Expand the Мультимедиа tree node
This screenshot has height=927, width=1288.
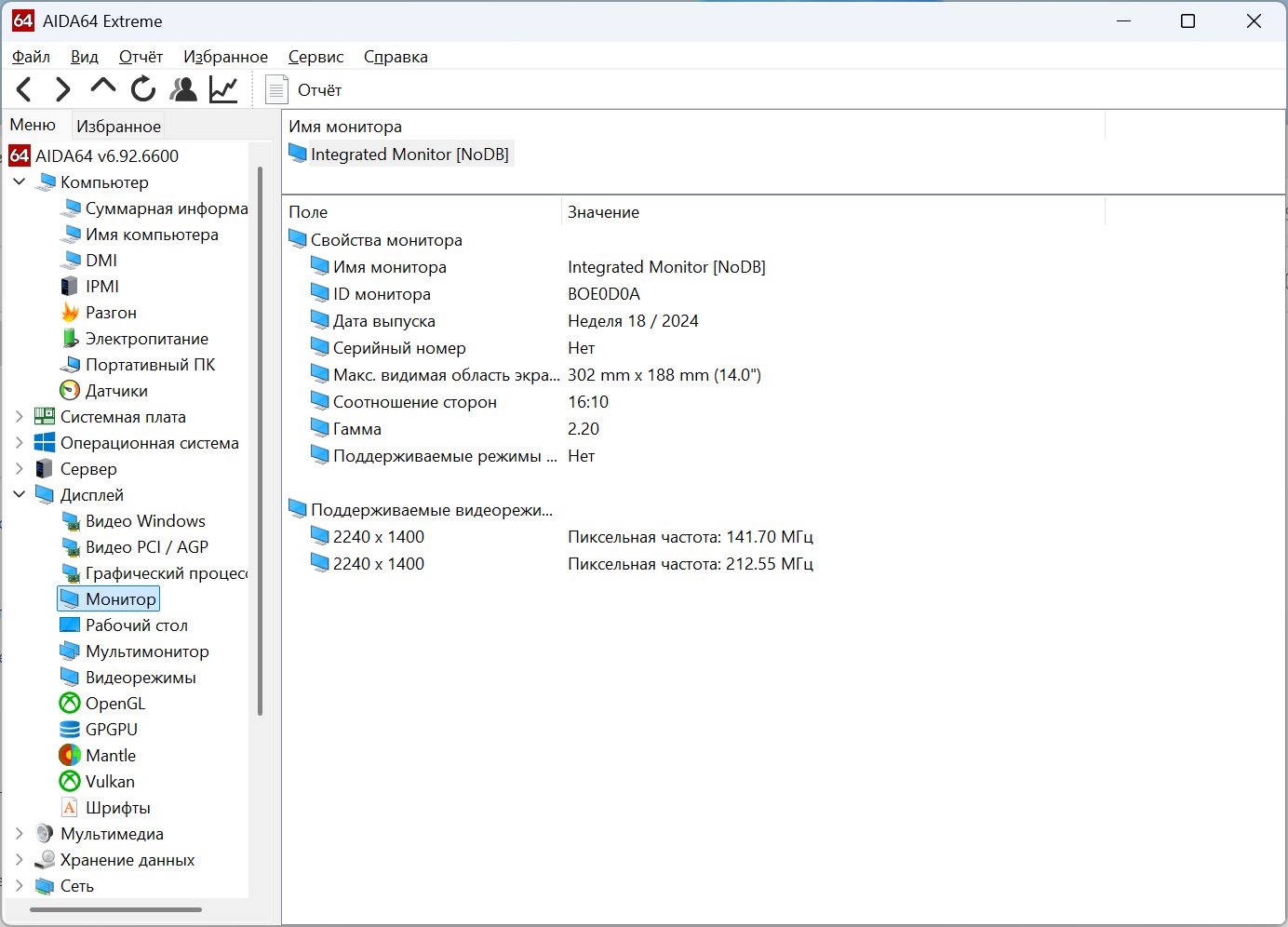coord(20,833)
